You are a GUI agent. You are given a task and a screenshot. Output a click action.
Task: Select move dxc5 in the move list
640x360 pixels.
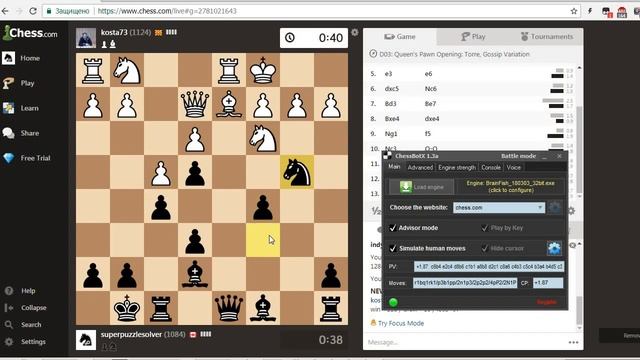(x=391, y=89)
